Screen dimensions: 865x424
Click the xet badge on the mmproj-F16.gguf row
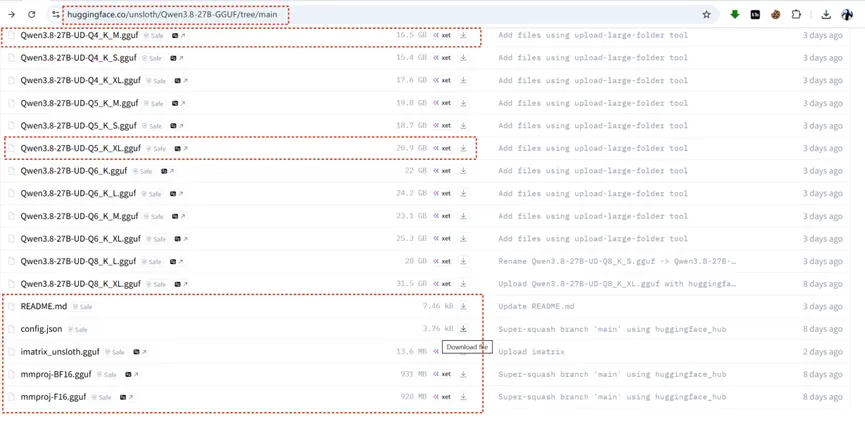pos(442,397)
